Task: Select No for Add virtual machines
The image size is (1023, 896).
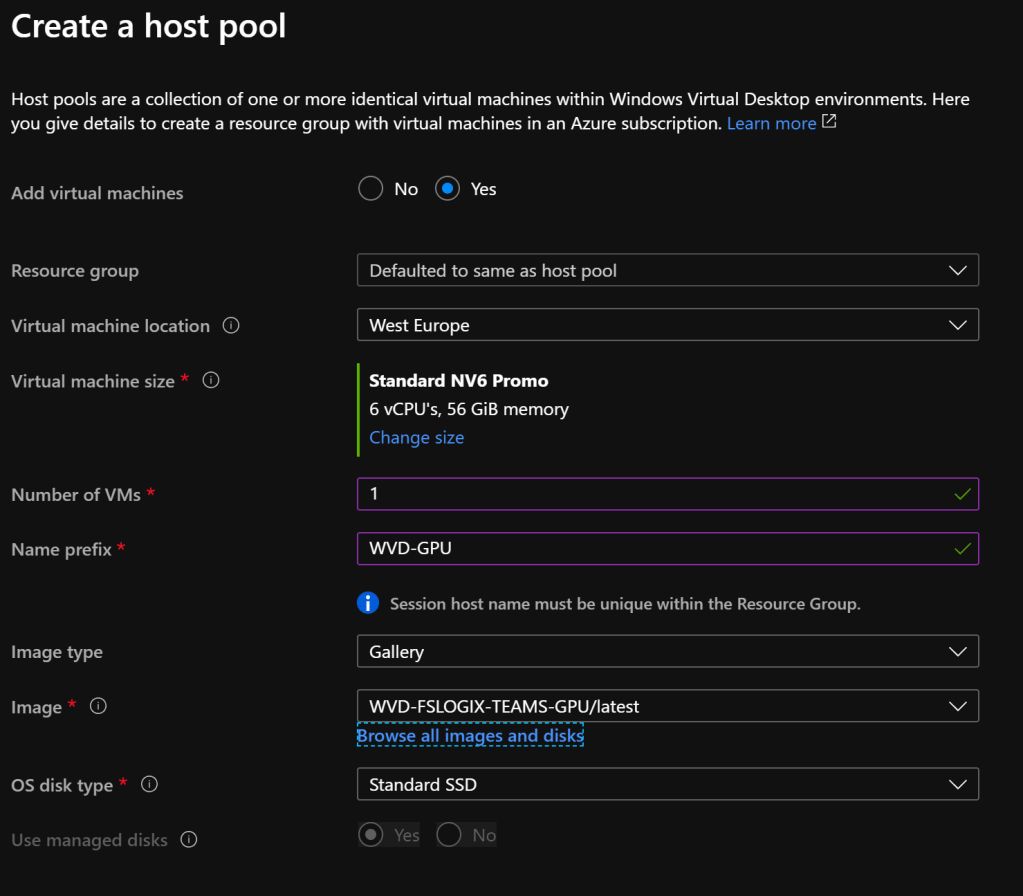Action: (x=371, y=189)
